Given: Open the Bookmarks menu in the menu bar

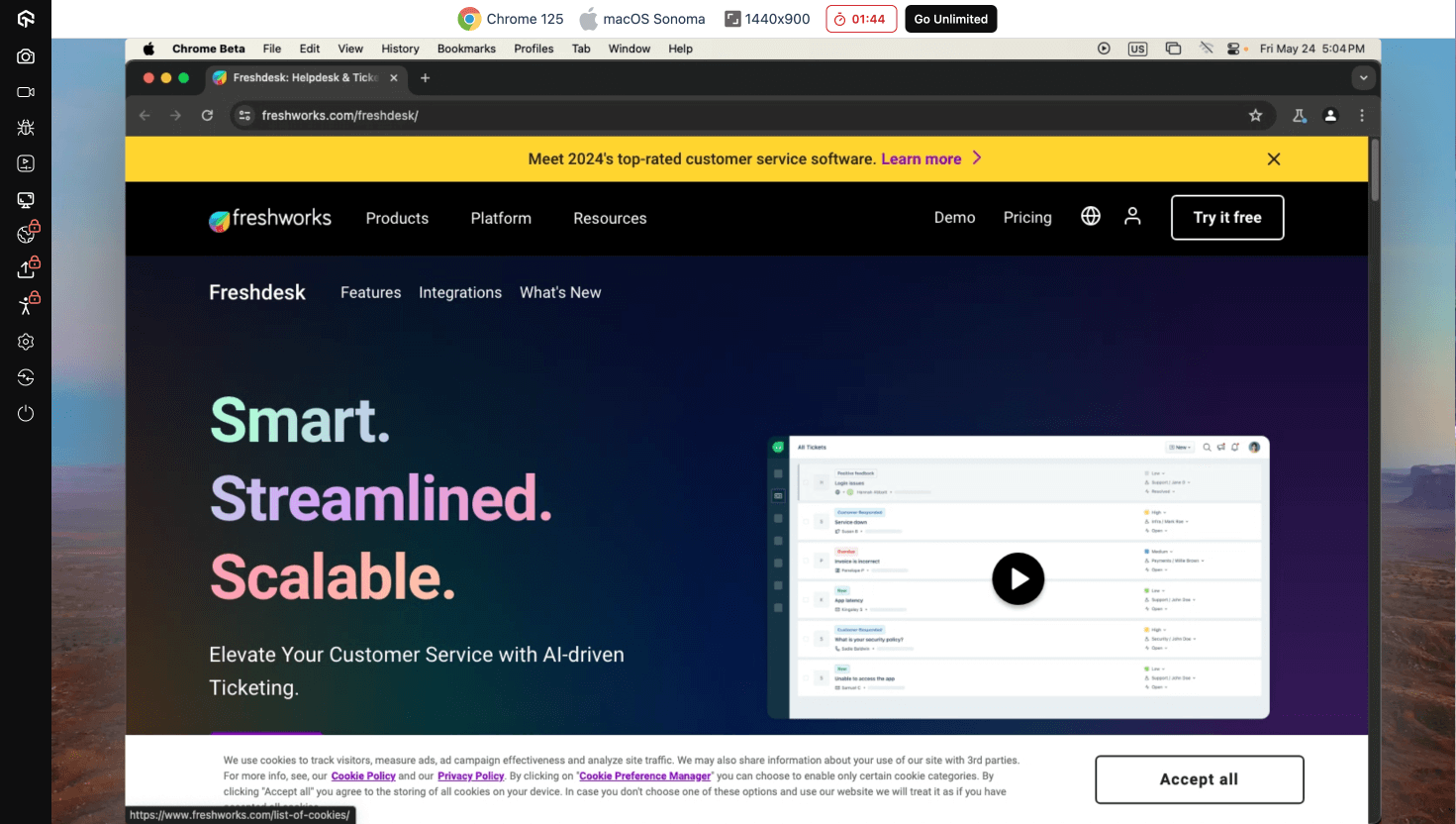Looking at the screenshot, I should (x=466, y=48).
